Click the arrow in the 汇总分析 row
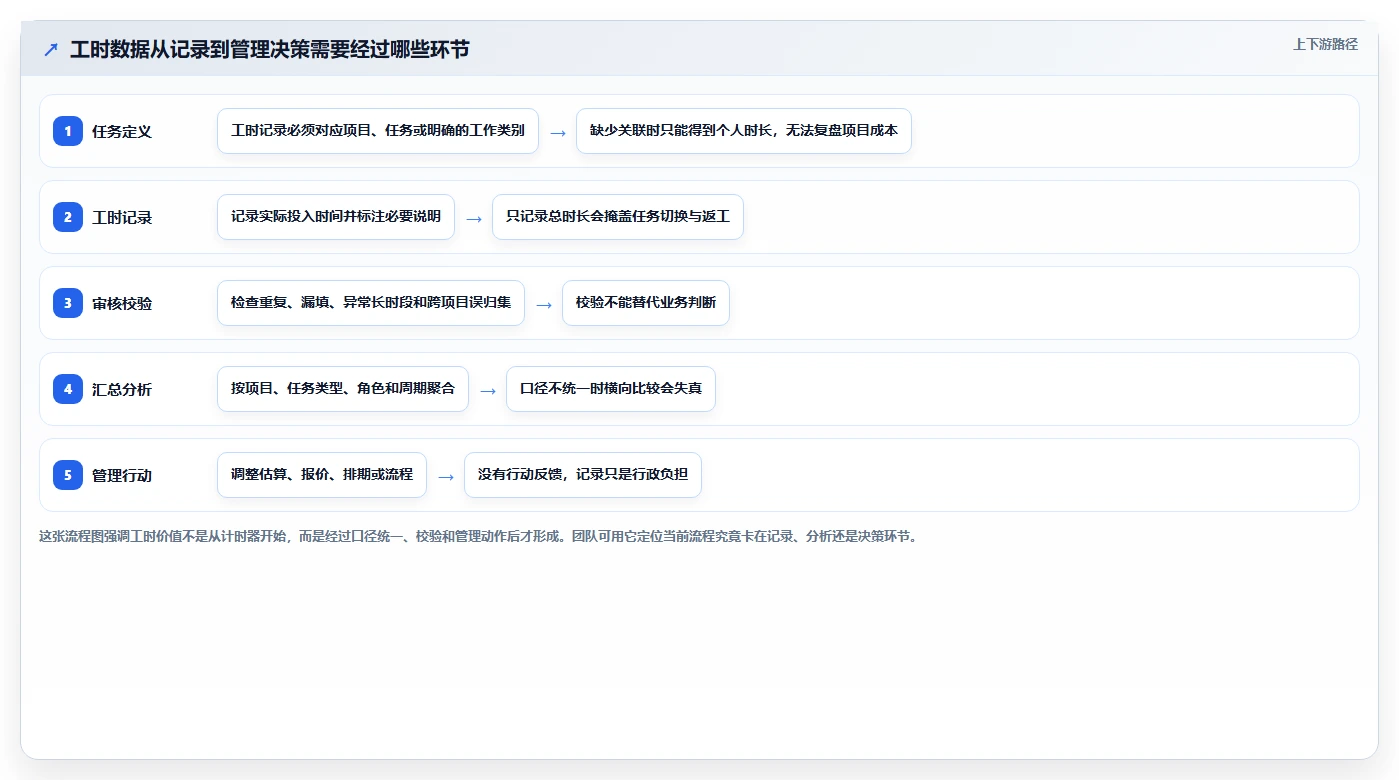The width and height of the screenshot is (1399, 780). pyautogui.click(x=488, y=390)
